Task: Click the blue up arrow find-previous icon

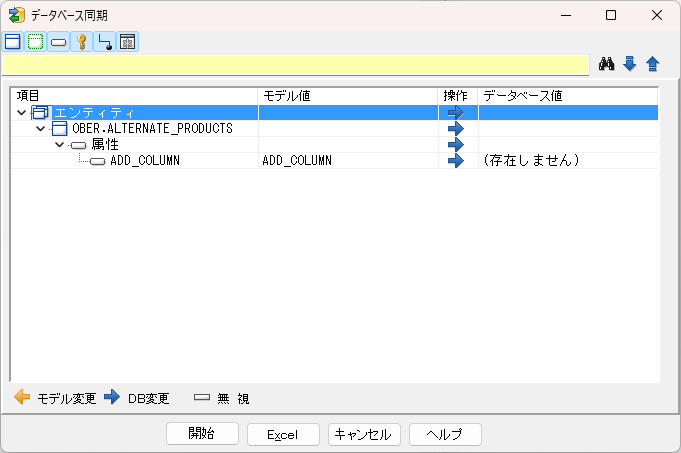Action: click(652, 64)
